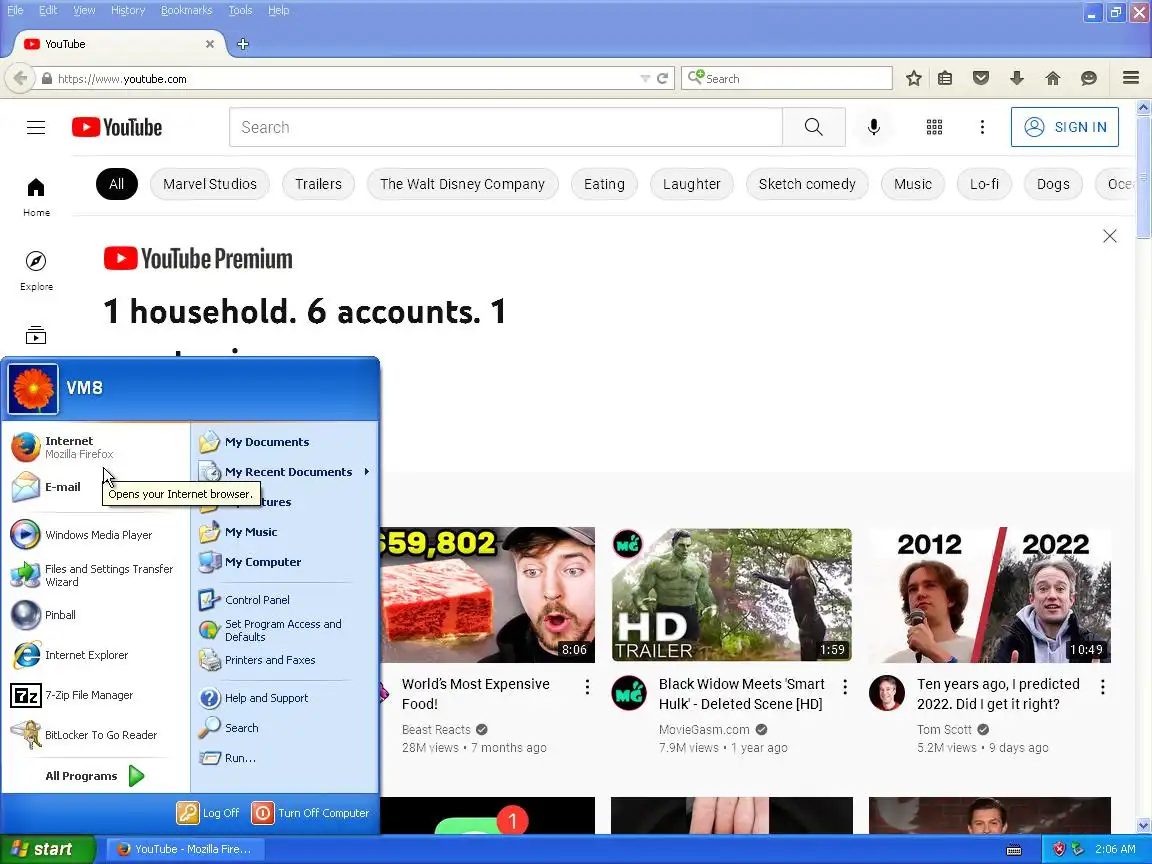1152x864 pixels.
Task: Start voice search with the microphone icon
Action: click(x=874, y=127)
